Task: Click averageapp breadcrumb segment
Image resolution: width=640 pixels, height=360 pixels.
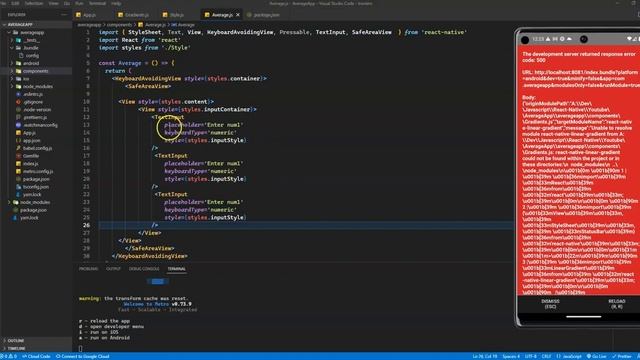Action: coord(89,25)
